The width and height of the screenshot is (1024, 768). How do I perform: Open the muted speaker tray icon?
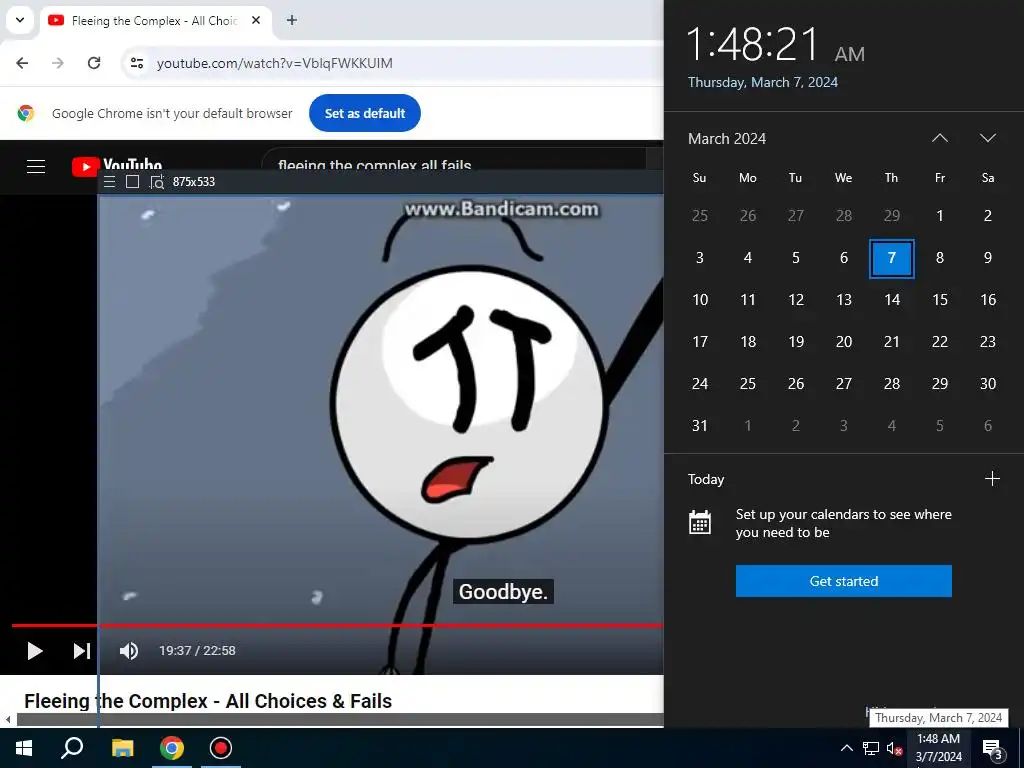tap(894, 748)
